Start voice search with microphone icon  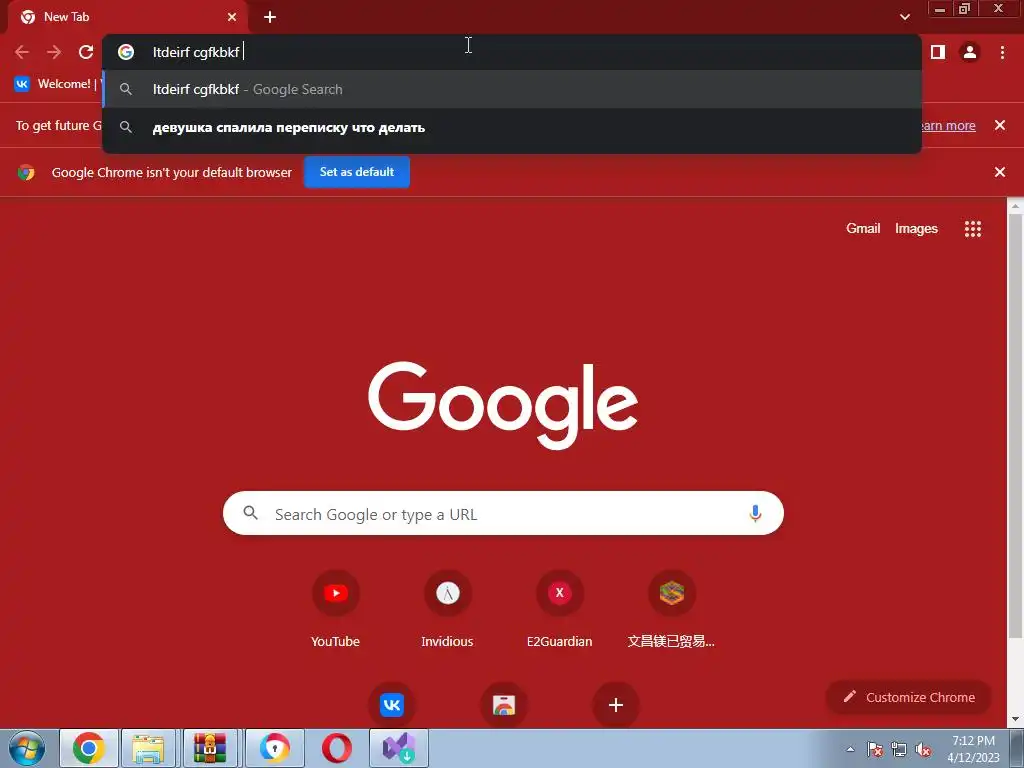[x=755, y=514]
